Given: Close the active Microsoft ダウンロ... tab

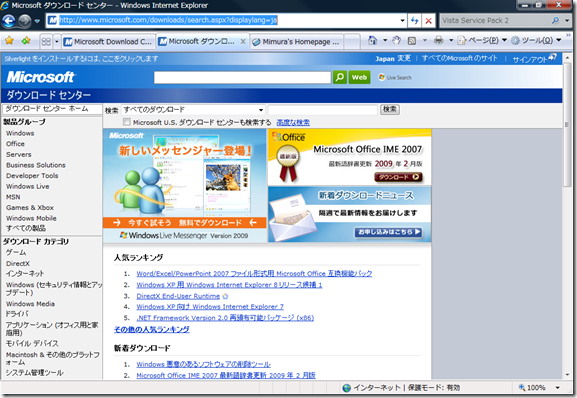Looking at the screenshot, I should pyautogui.click(x=243, y=42).
